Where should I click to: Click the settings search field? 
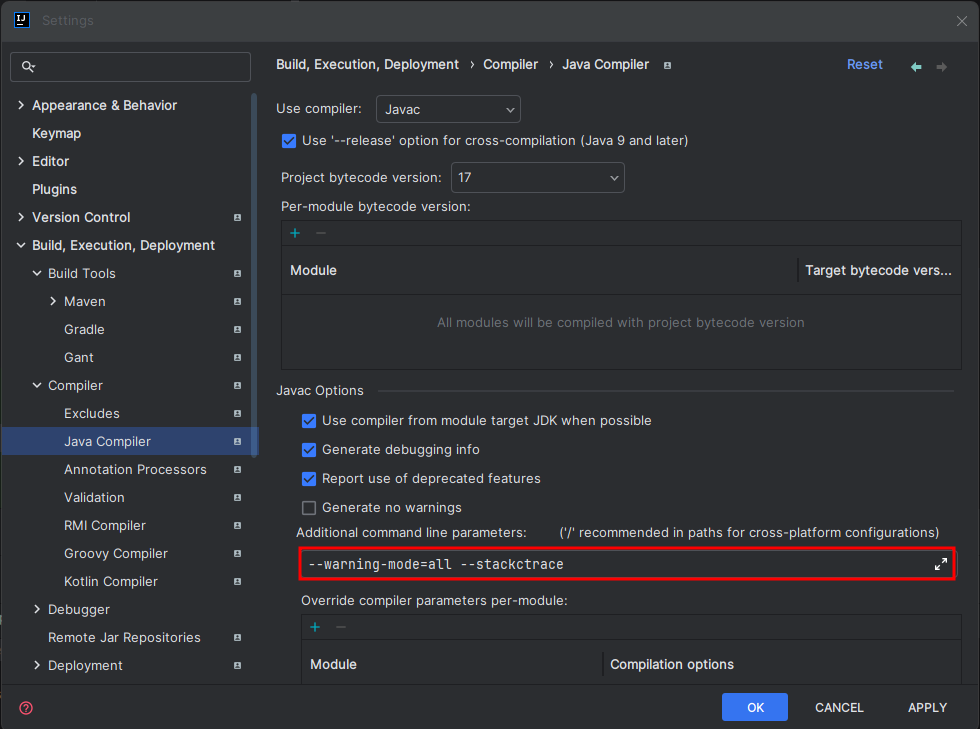tap(131, 67)
